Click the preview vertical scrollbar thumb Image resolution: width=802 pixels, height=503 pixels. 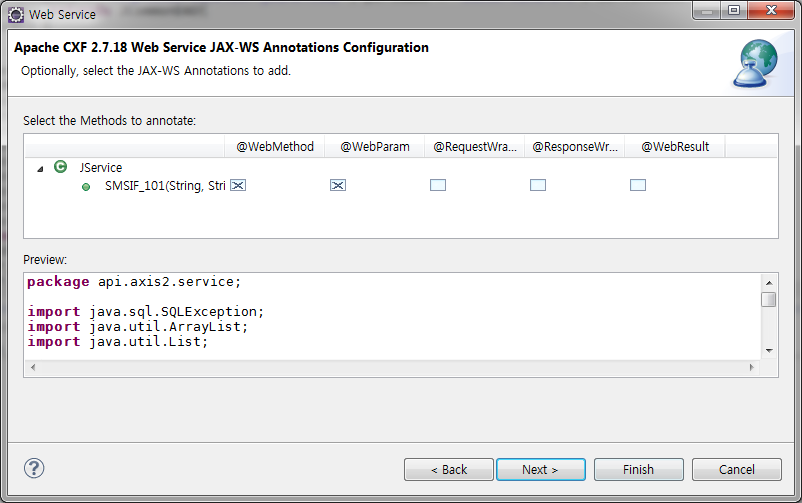768,299
